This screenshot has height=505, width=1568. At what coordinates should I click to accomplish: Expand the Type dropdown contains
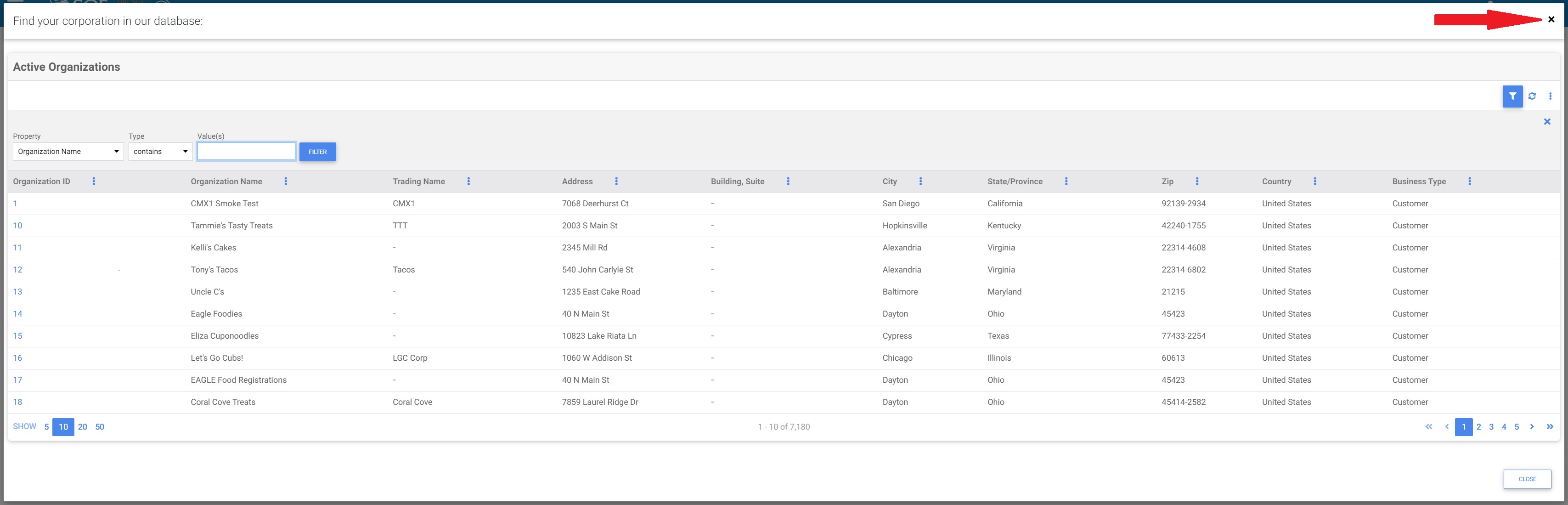pyautogui.click(x=160, y=152)
